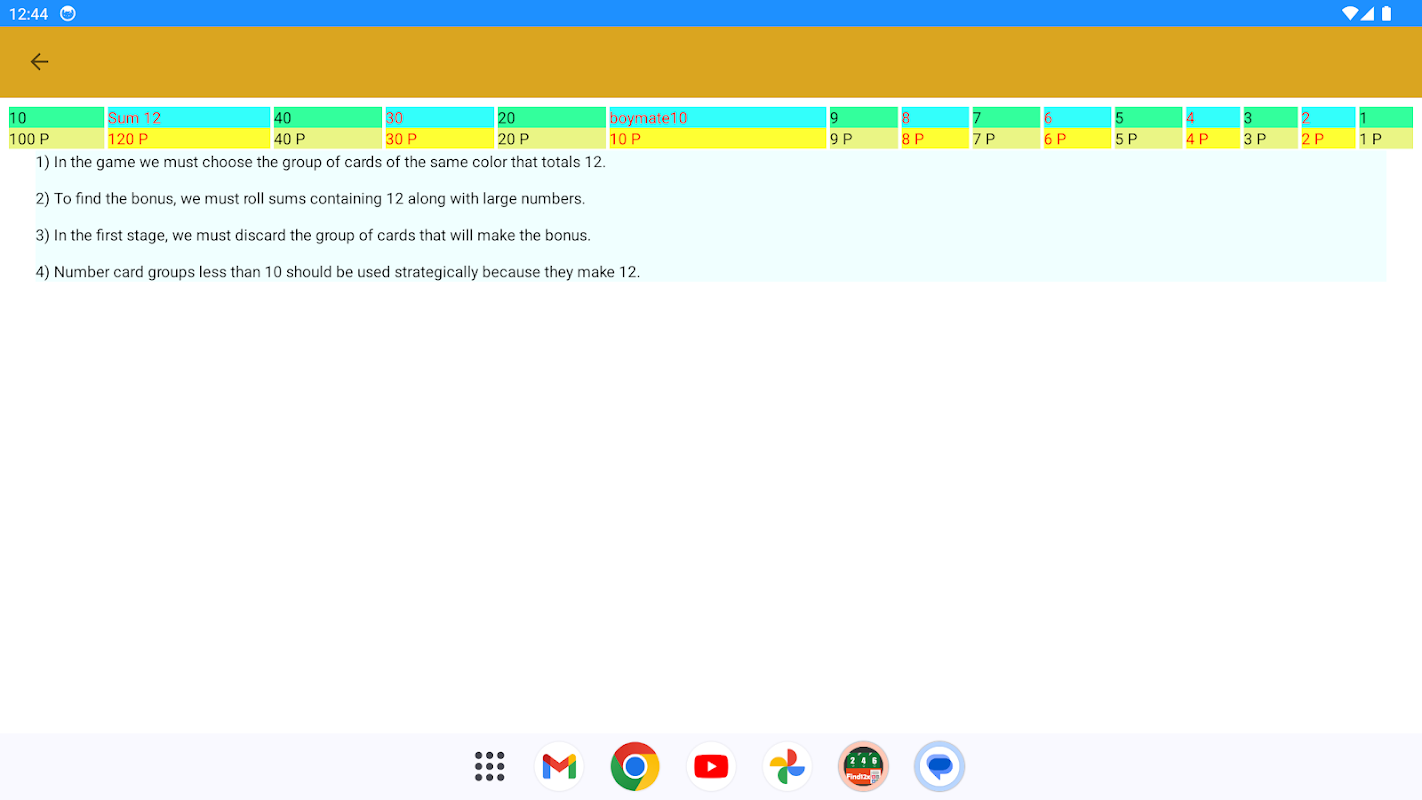
Task: Launch Google Photos from the dock
Action: (787, 766)
